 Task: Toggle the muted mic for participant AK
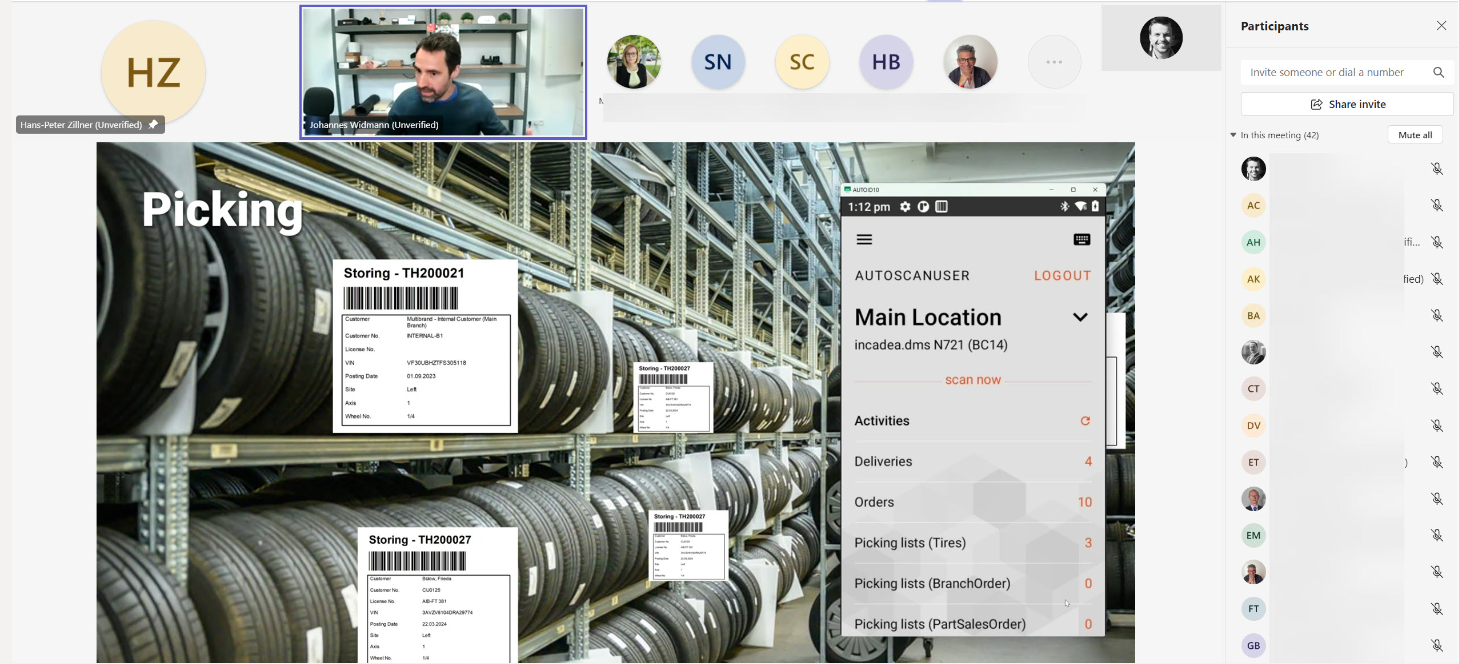tap(1437, 279)
